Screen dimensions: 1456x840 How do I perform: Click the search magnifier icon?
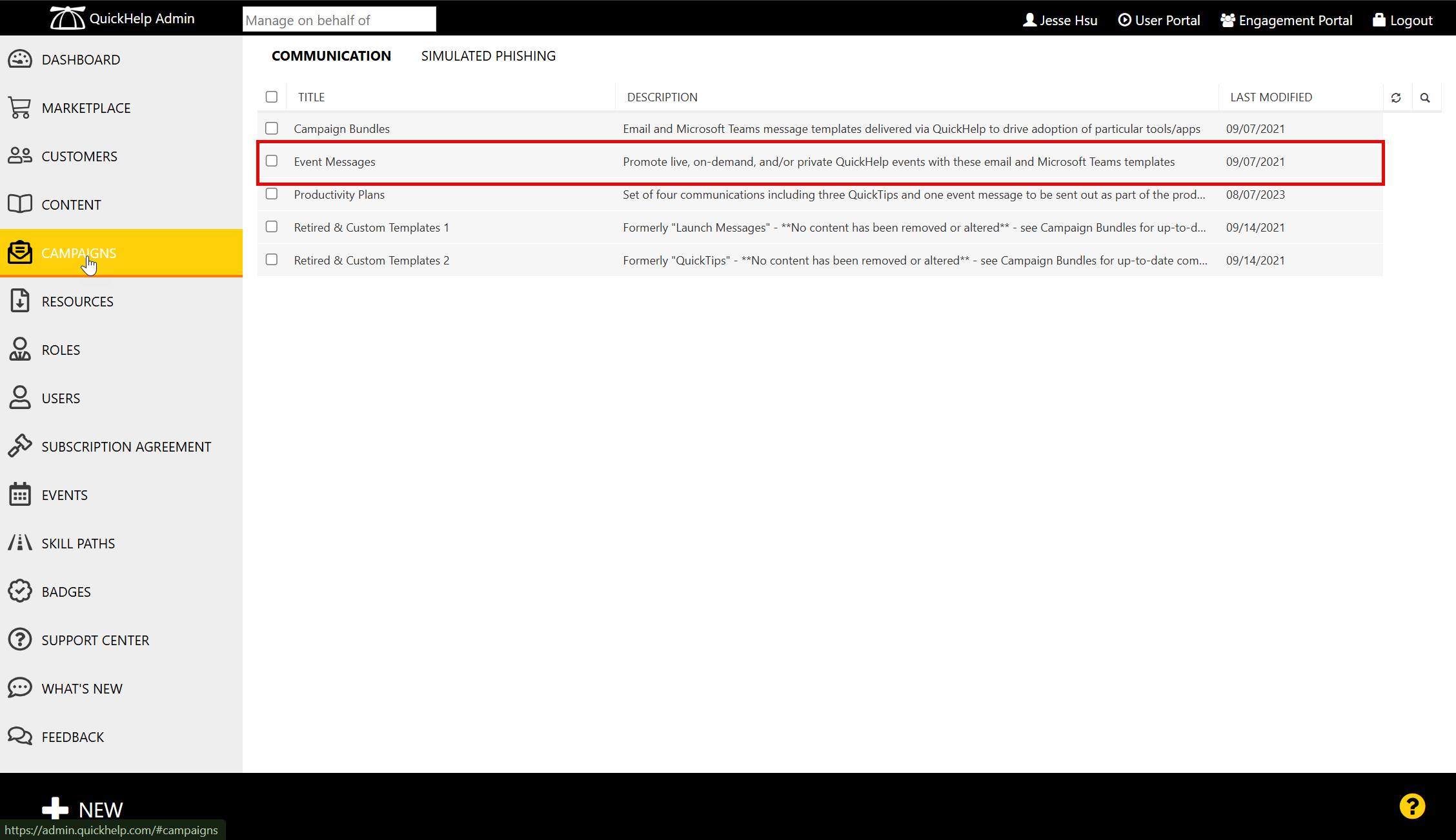click(x=1425, y=97)
